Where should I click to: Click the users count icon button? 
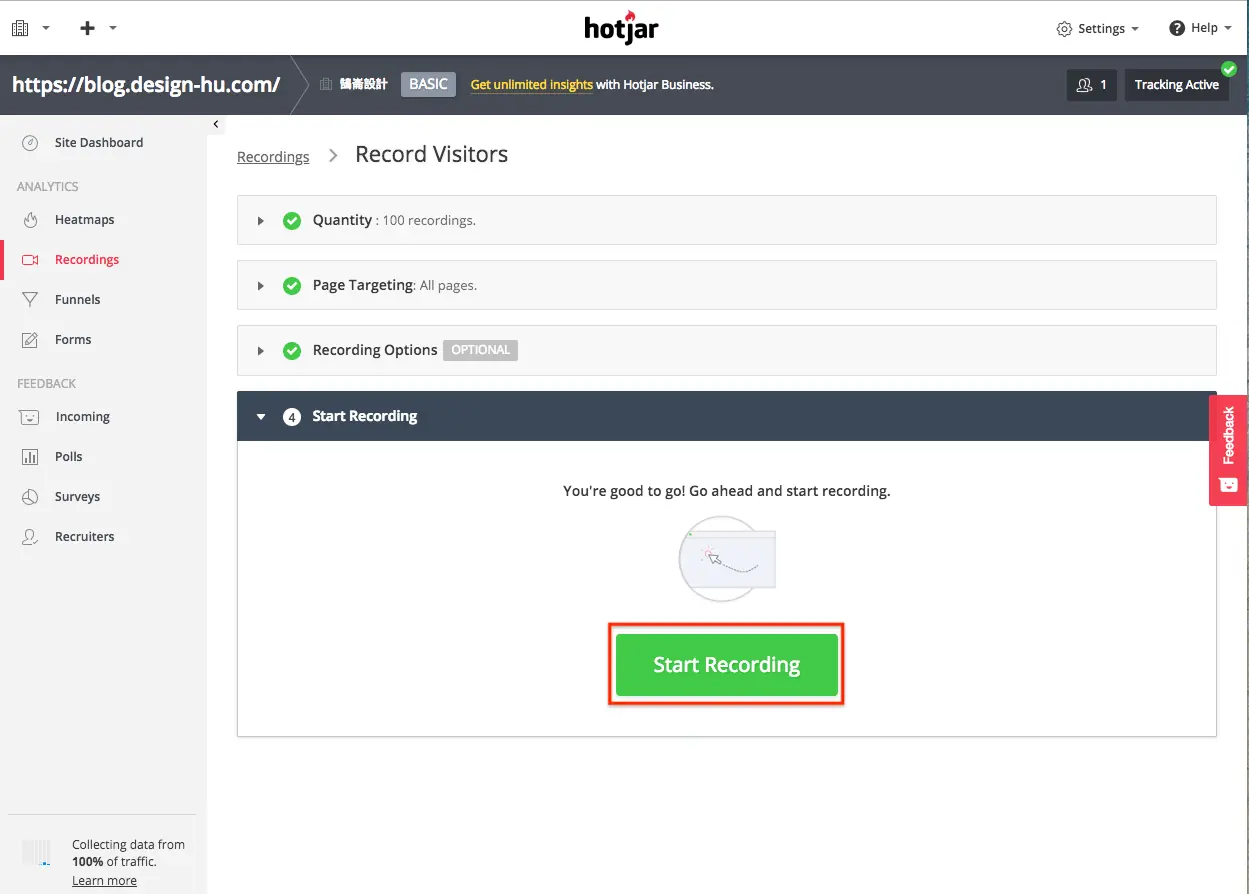point(1092,85)
